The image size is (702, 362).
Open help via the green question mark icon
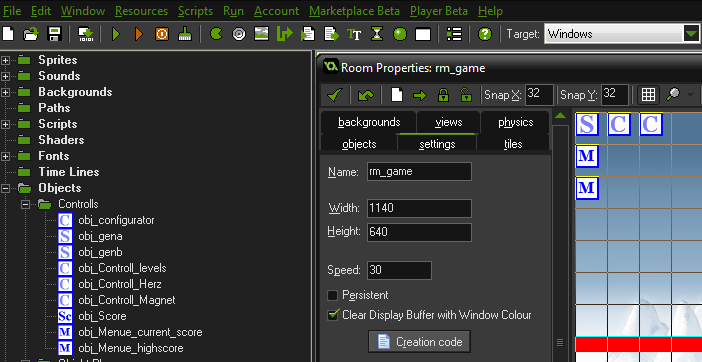pos(485,34)
